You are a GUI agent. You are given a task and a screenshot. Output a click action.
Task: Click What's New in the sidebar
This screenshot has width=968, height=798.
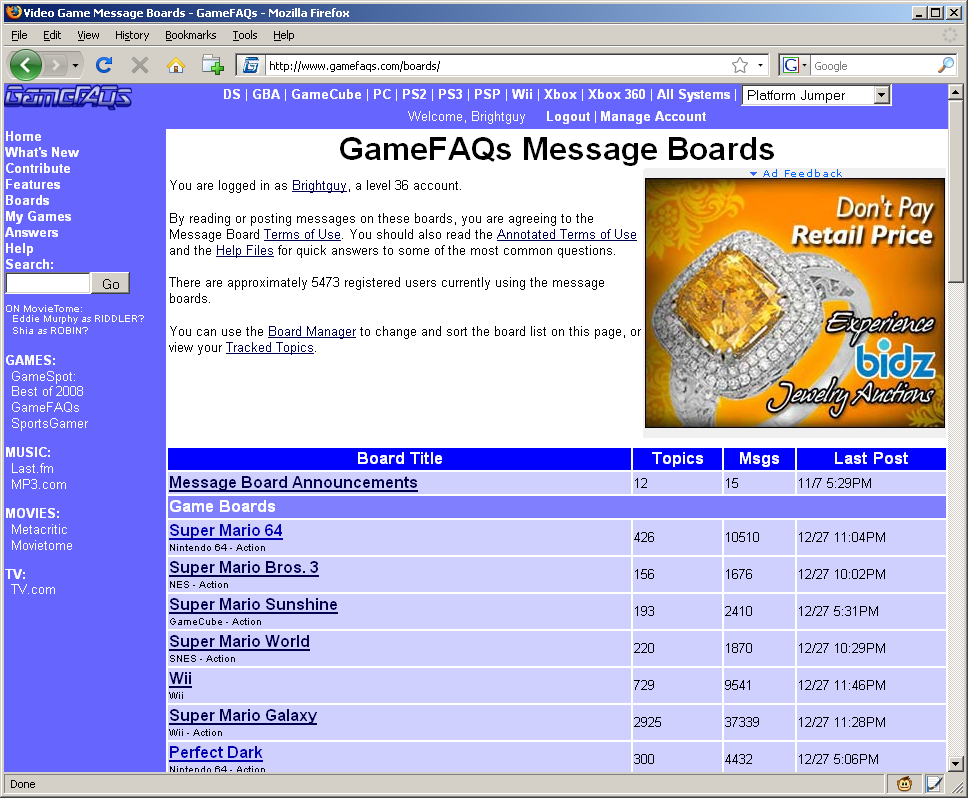[x=42, y=152]
